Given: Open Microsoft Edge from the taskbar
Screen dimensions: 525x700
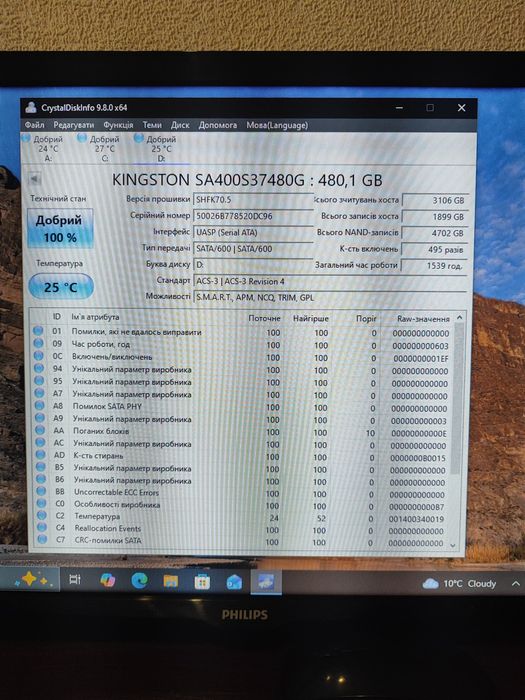Looking at the screenshot, I should (140, 580).
